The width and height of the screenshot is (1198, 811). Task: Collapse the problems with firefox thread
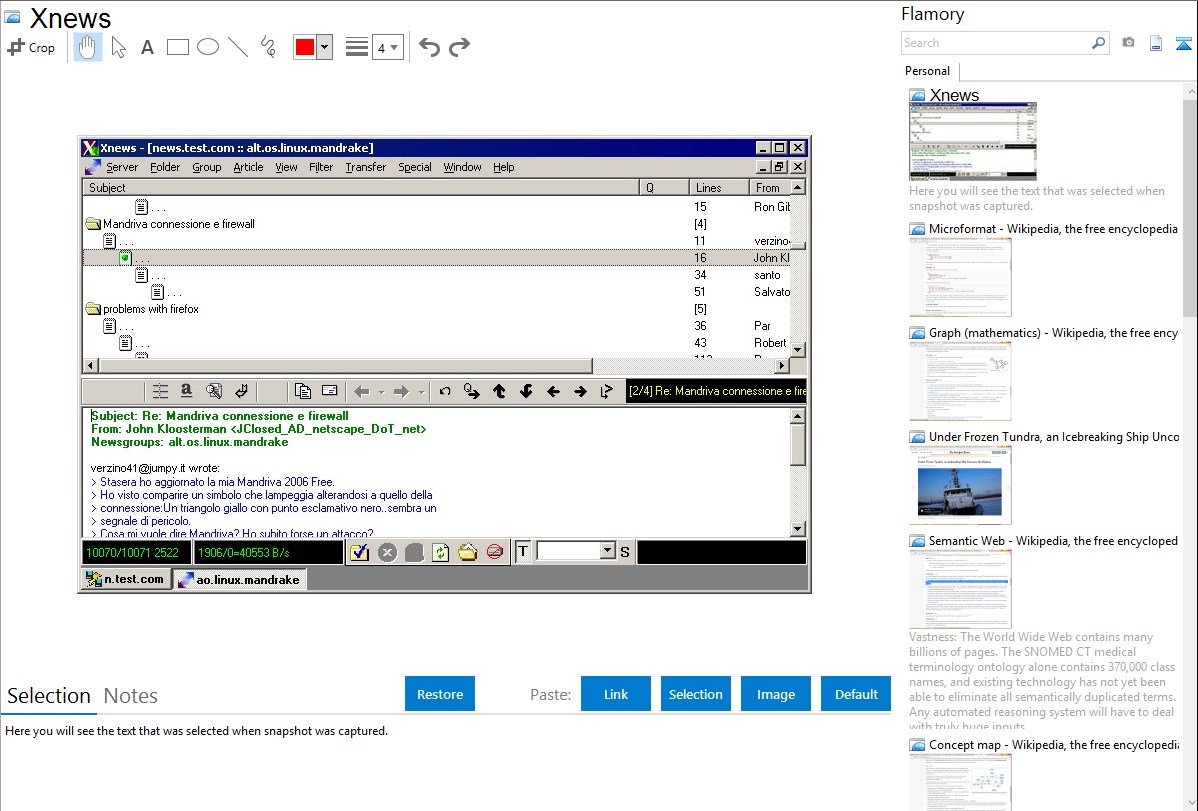[x=93, y=309]
